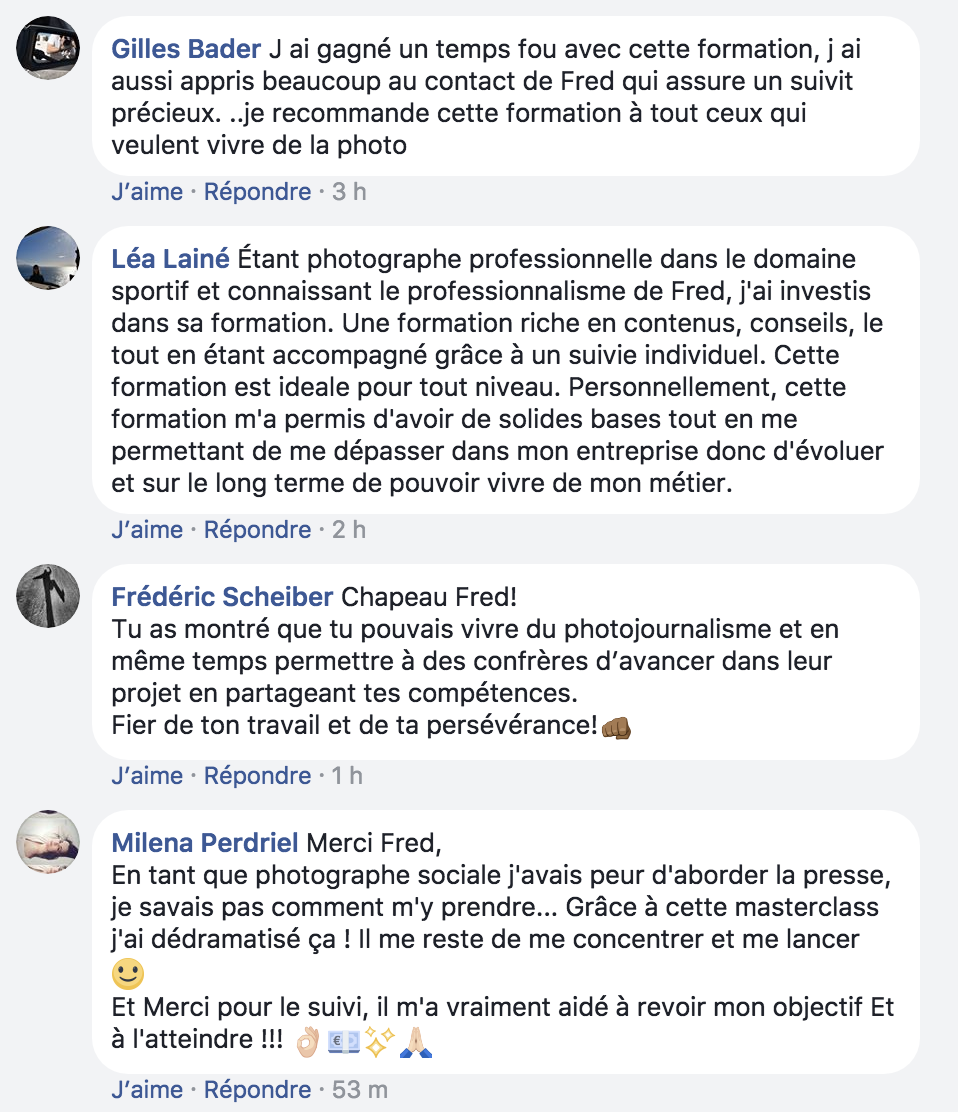Open Léa Lainé's profile name link
The width and height of the screenshot is (958, 1112).
[x=170, y=259]
